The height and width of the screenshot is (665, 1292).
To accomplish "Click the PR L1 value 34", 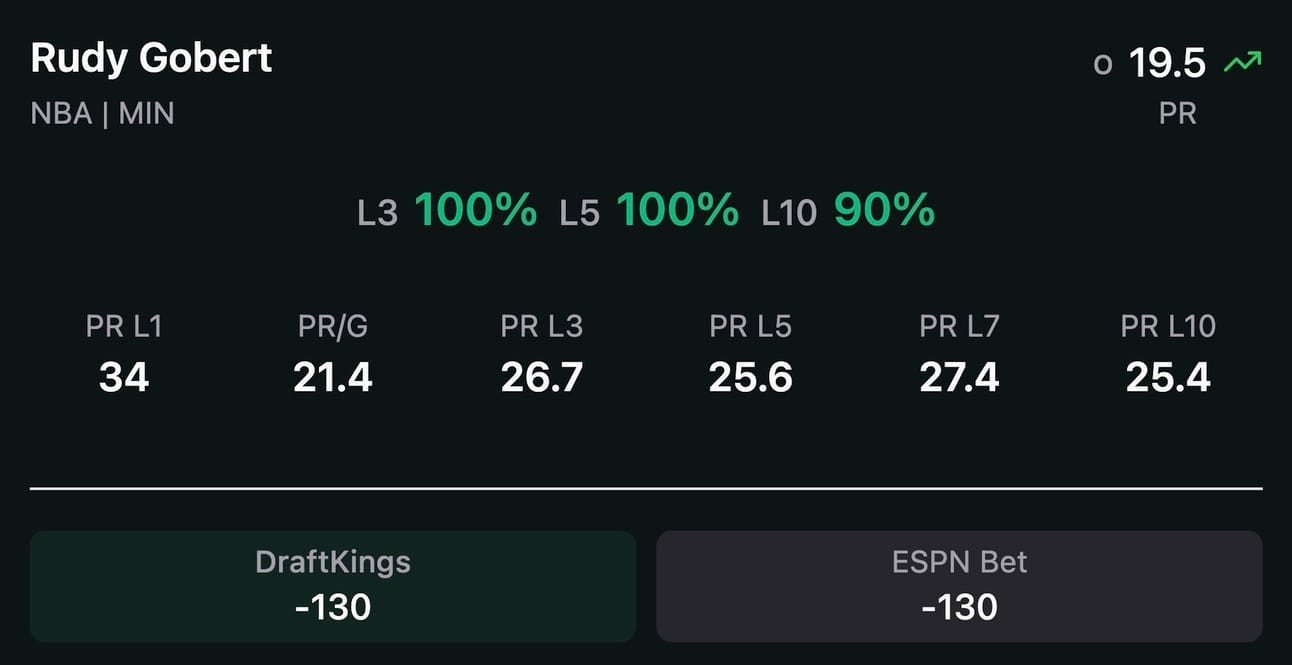I will 124,378.
